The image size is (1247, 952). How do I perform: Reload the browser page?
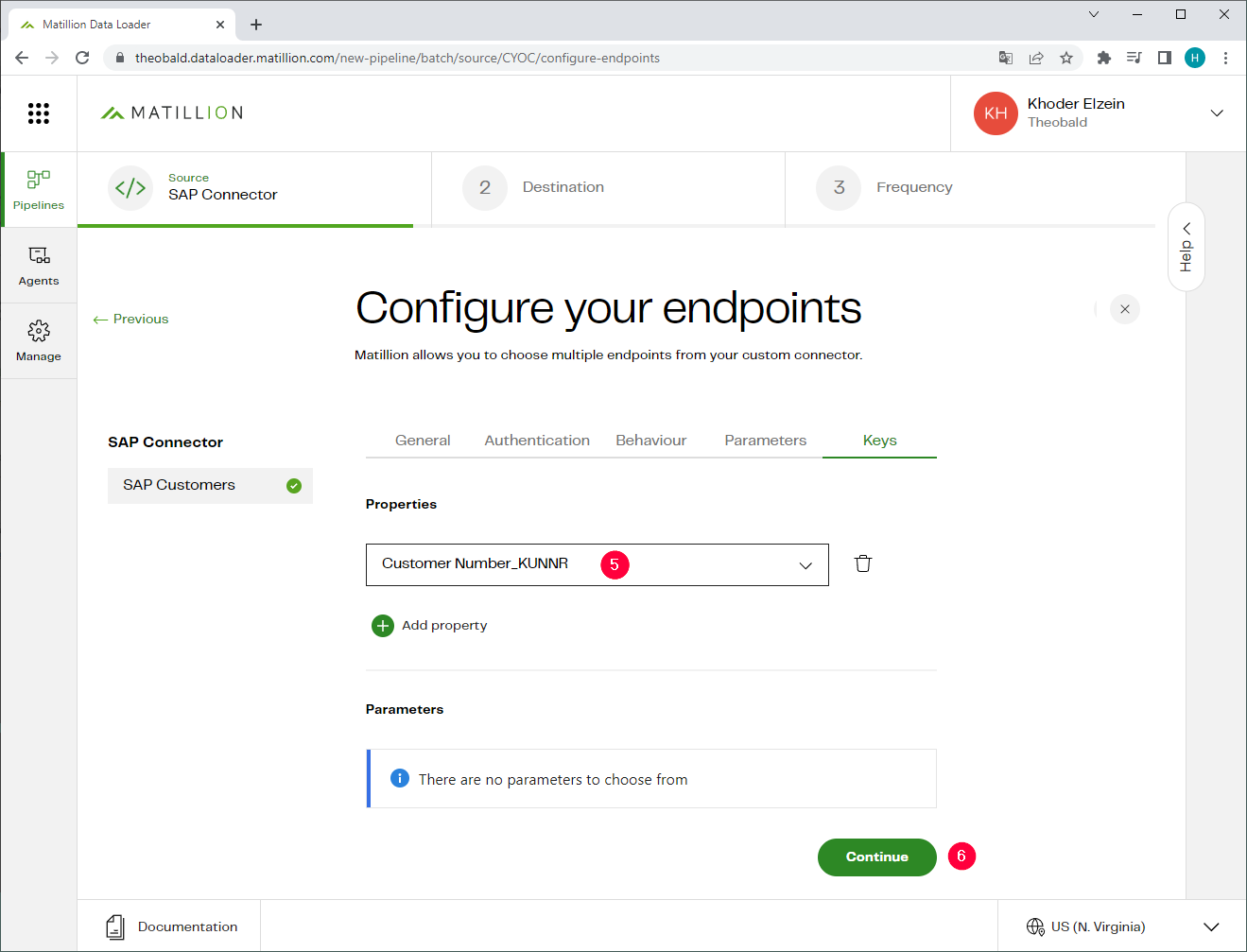82,58
